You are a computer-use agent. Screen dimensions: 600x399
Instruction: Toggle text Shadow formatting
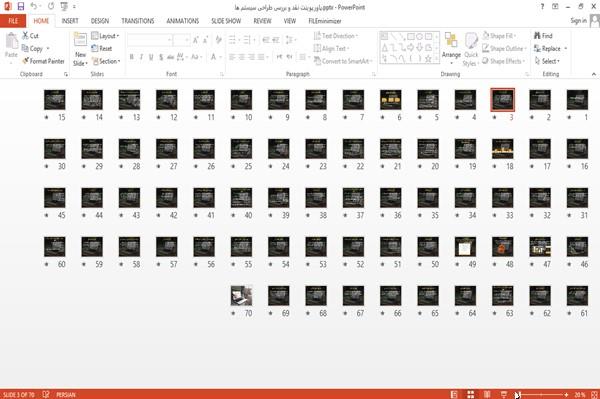point(161,57)
